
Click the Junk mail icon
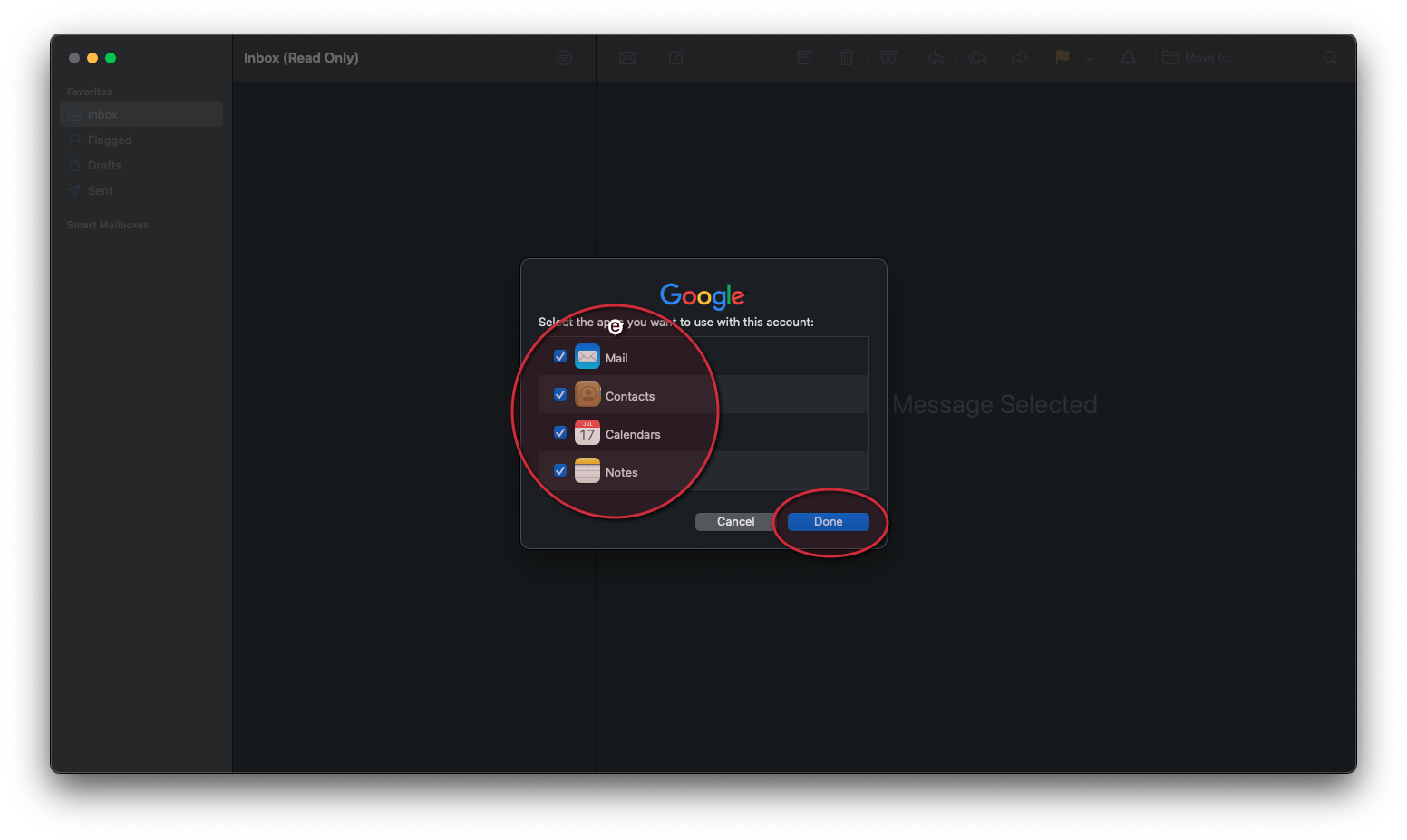pyautogui.click(x=888, y=58)
